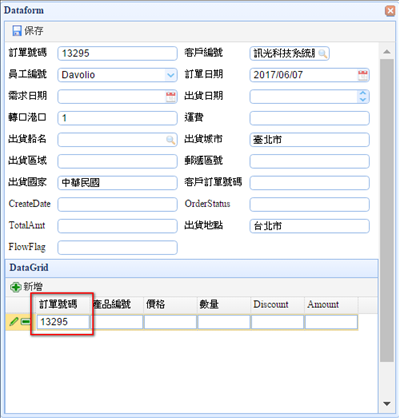Click the 產品編號 grid column header
The width and height of the screenshot is (399, 418).
(x=117, y=304)
